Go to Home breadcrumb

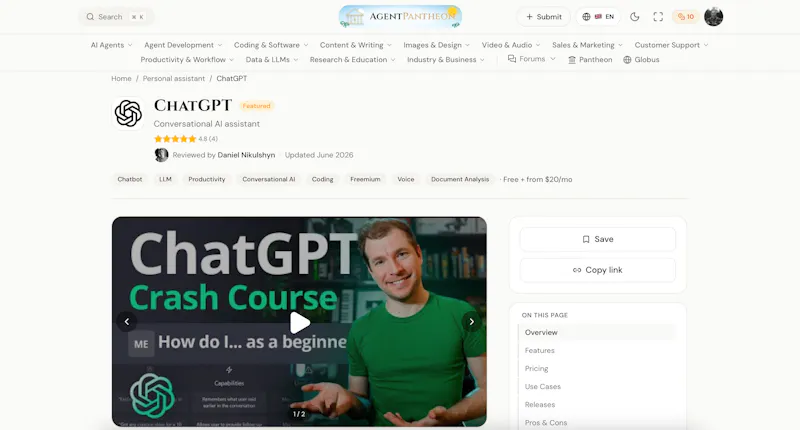tap(121, 79)
